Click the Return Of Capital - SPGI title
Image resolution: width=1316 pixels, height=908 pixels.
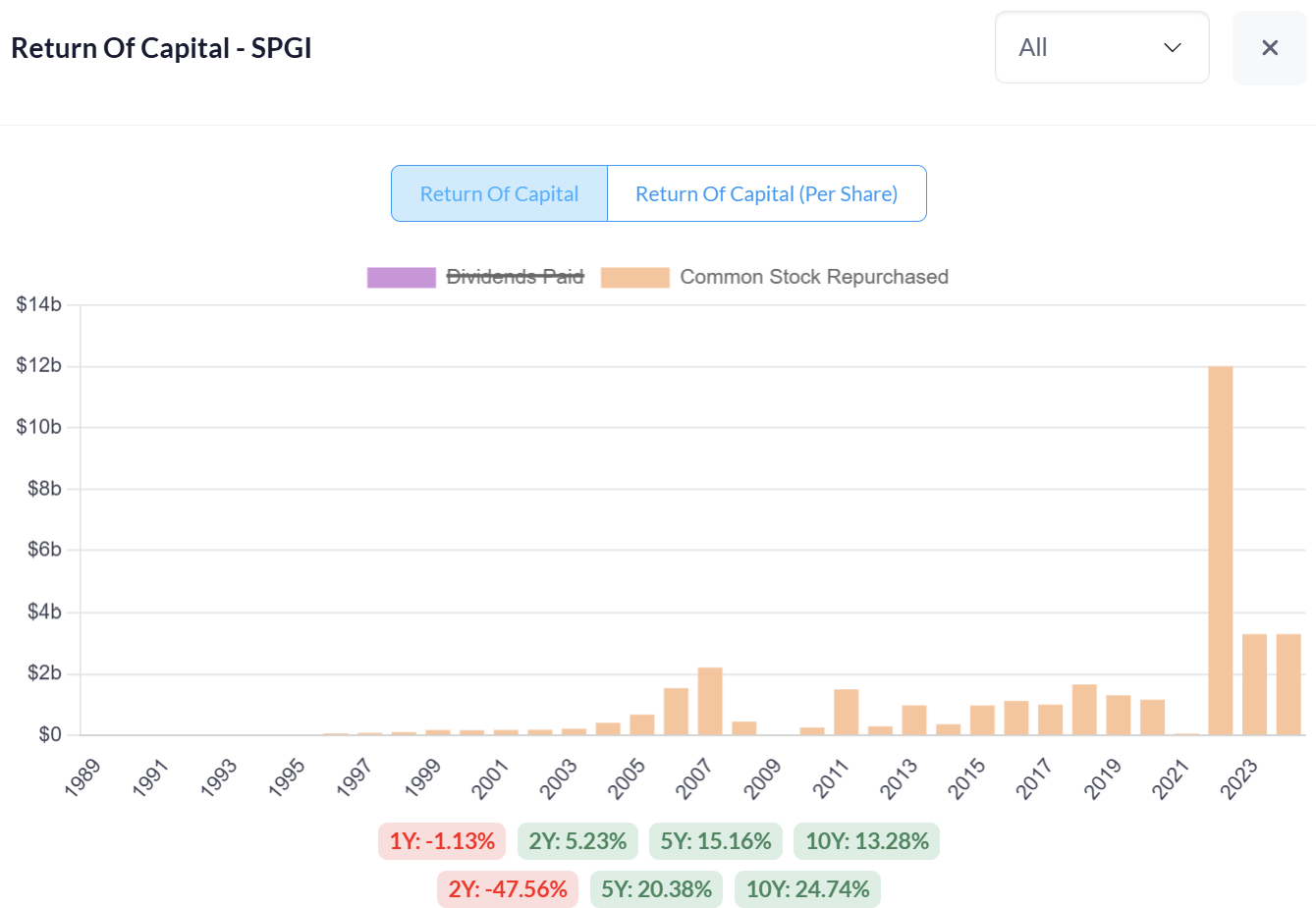(x=161, y=48)
